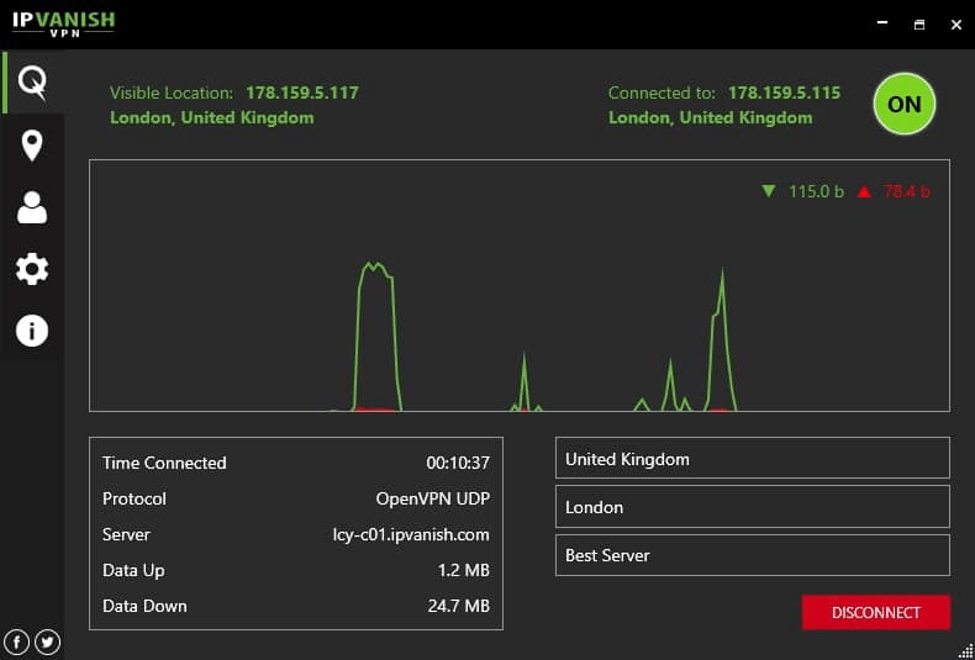Open Settings via the gear icon
The image size is (975, 660).
tap(33, 269)
